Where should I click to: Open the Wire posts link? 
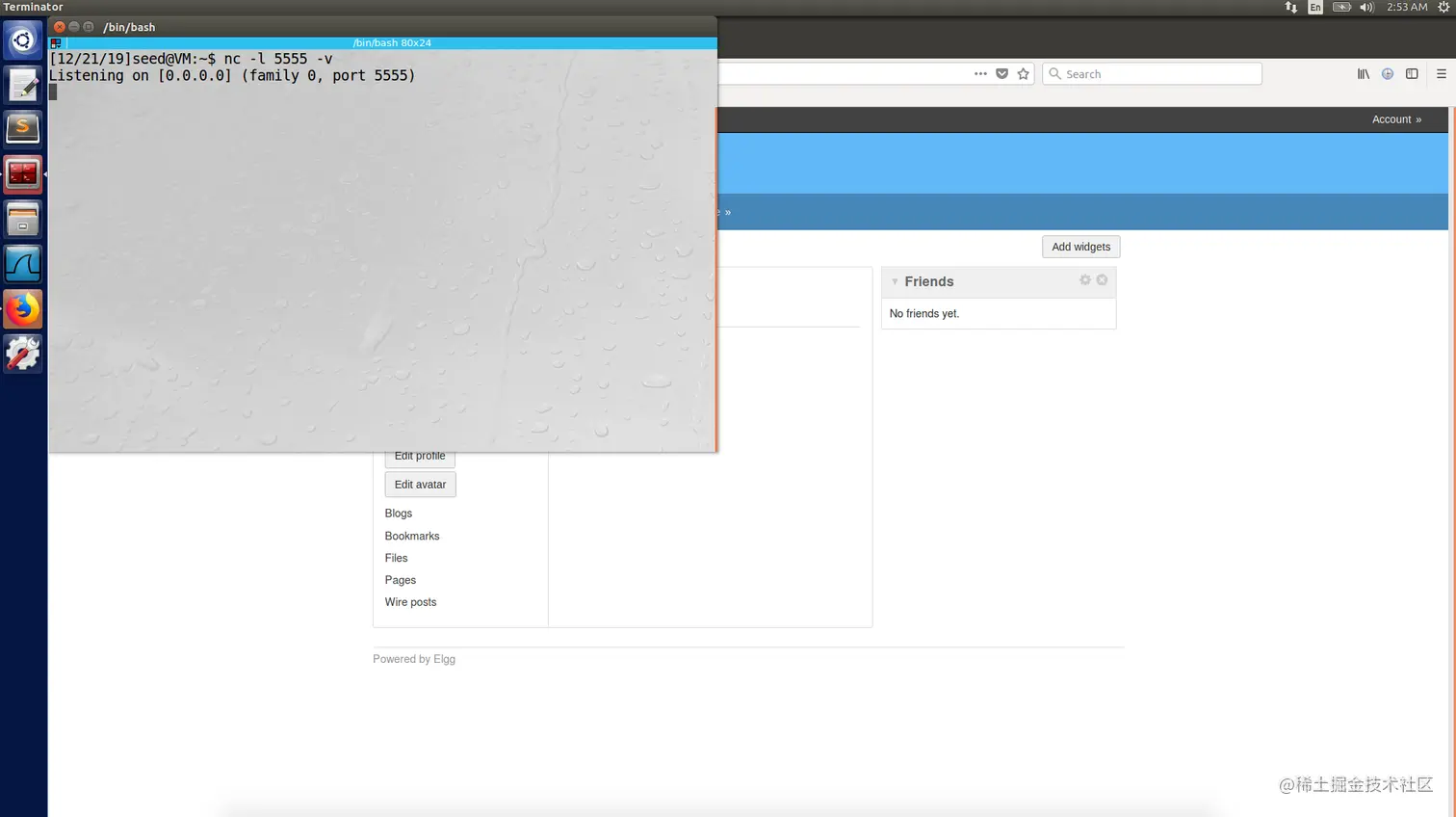pos(410,602)
